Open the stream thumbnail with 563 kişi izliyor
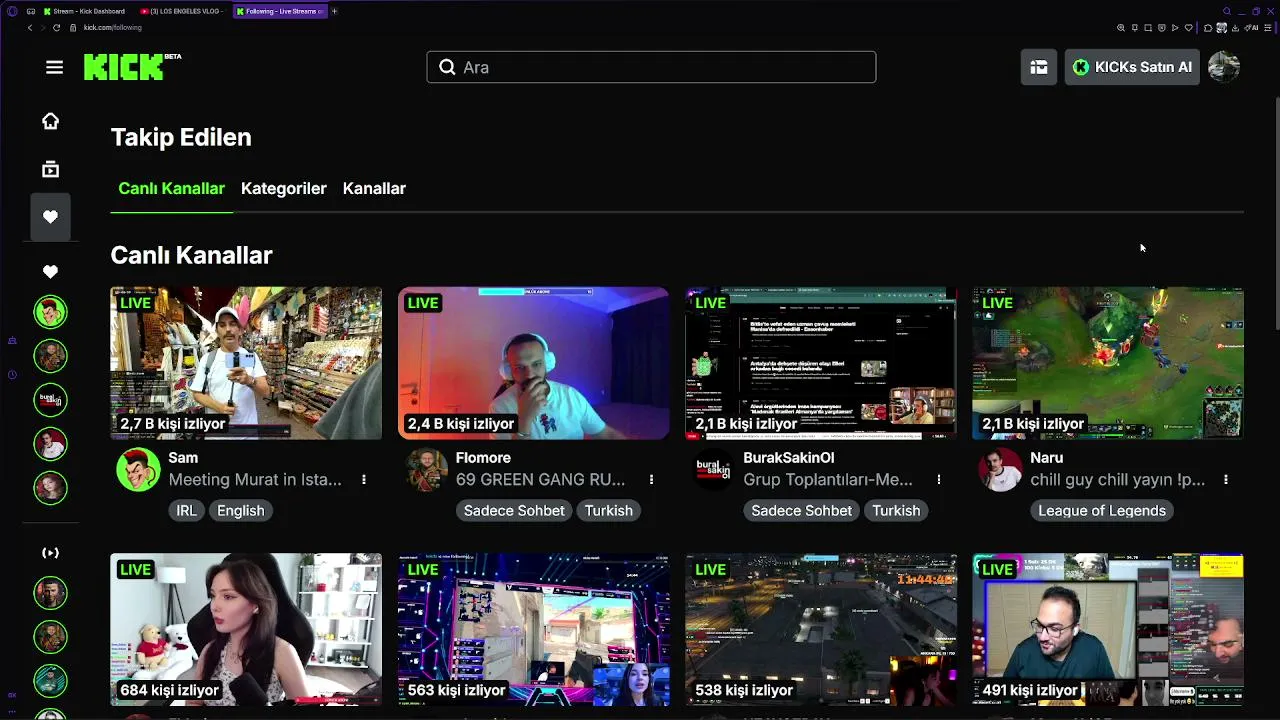The image size is (1280, 720). point(534,630)
